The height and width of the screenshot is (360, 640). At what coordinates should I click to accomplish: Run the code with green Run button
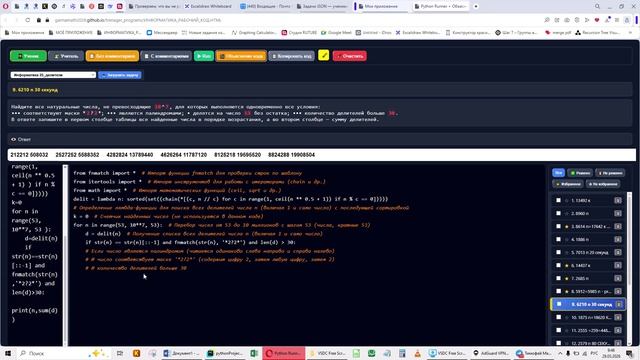(x=204, y=56)
